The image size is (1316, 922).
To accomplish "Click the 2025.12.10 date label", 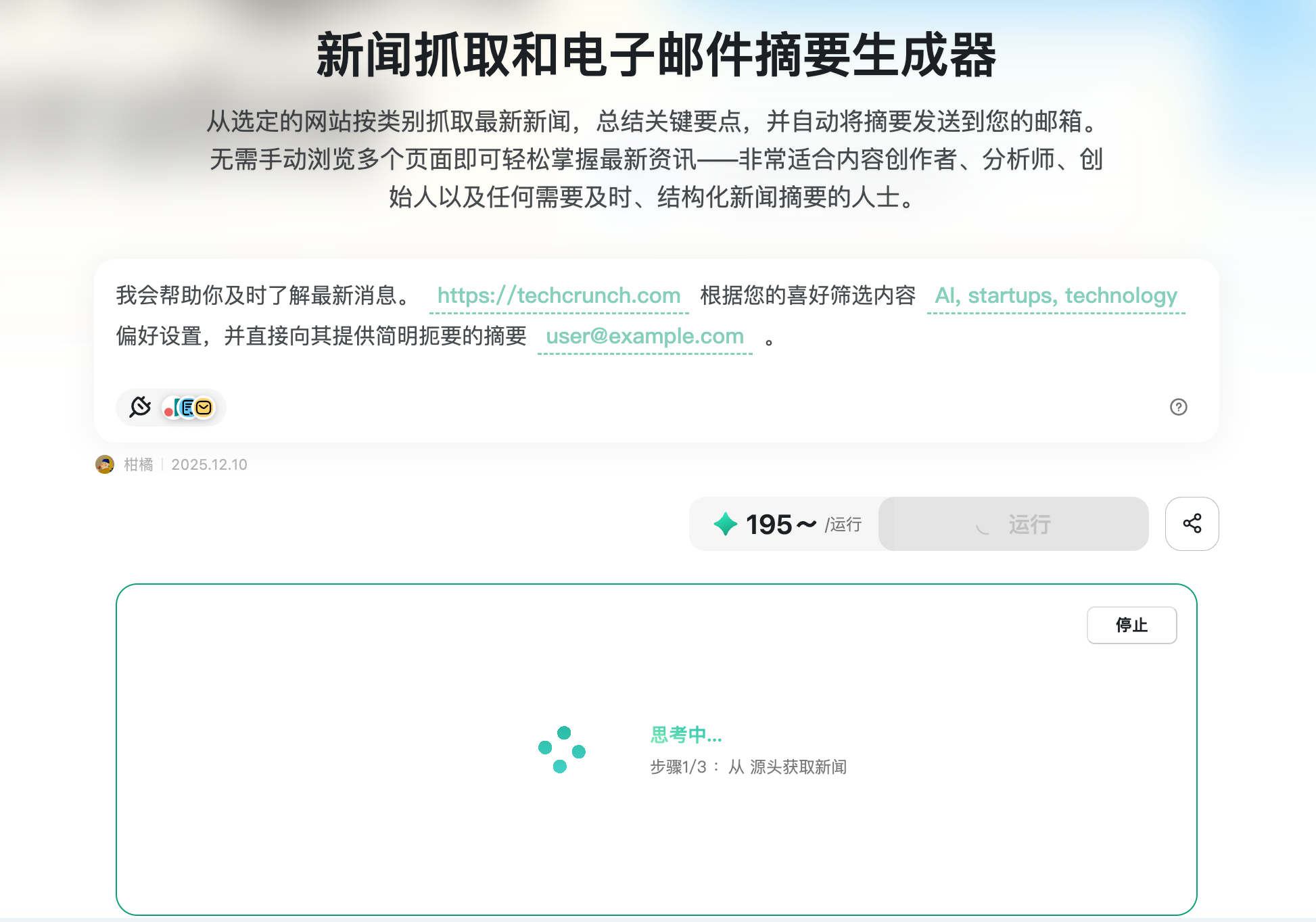I will coord(209,465).
